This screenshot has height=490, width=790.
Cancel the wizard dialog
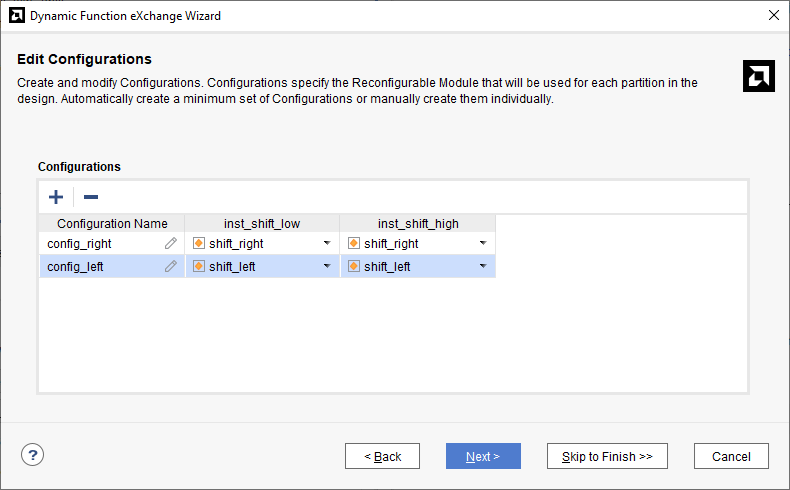click(x=731, y=456)
